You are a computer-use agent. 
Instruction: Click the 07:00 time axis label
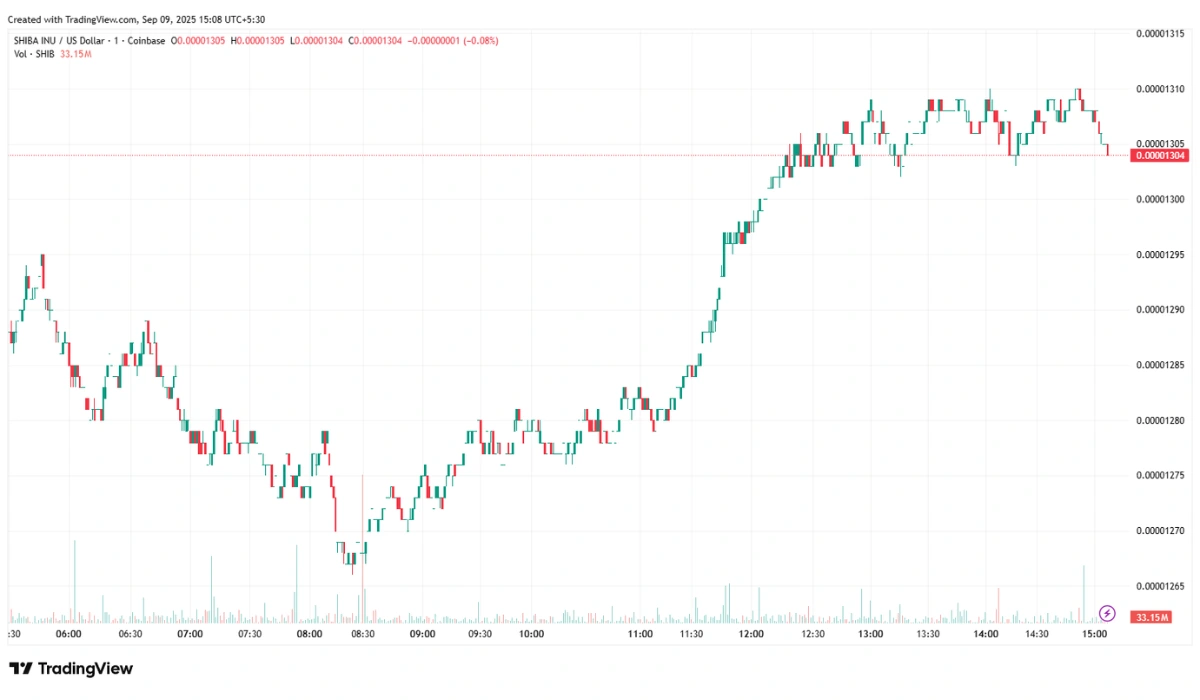click(x=190, y=634)
